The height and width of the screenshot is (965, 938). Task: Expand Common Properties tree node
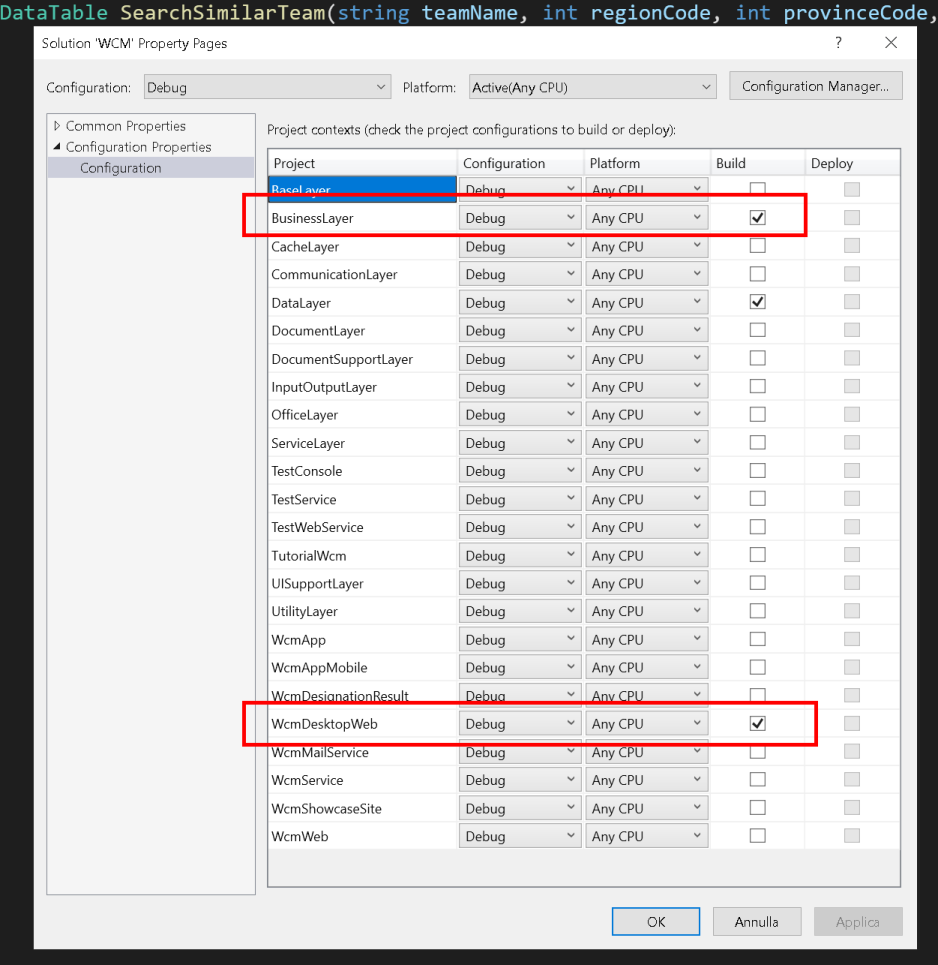click(x=57, y=126)
